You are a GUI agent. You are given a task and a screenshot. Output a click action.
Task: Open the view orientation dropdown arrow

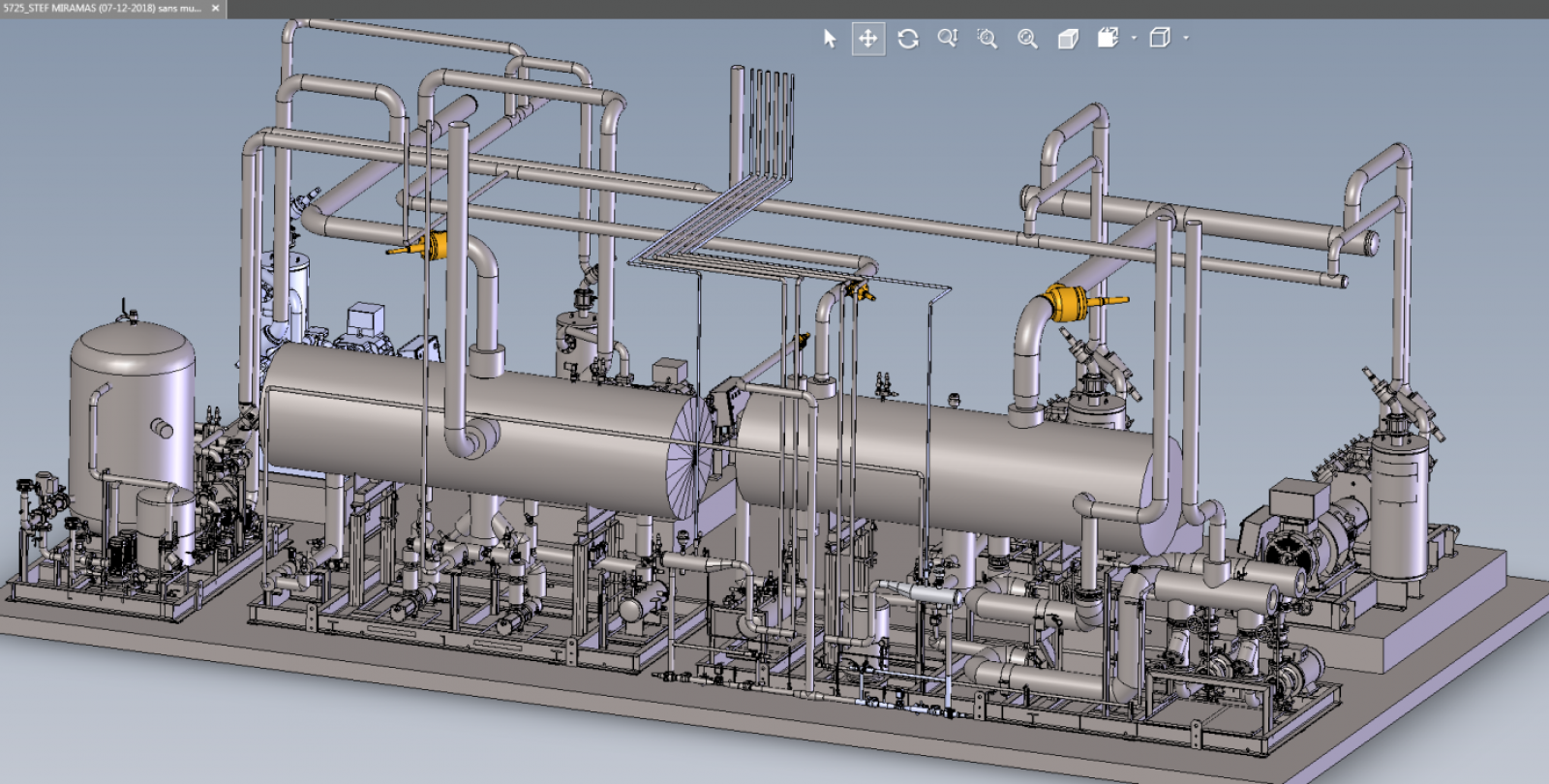point(1186,39)
